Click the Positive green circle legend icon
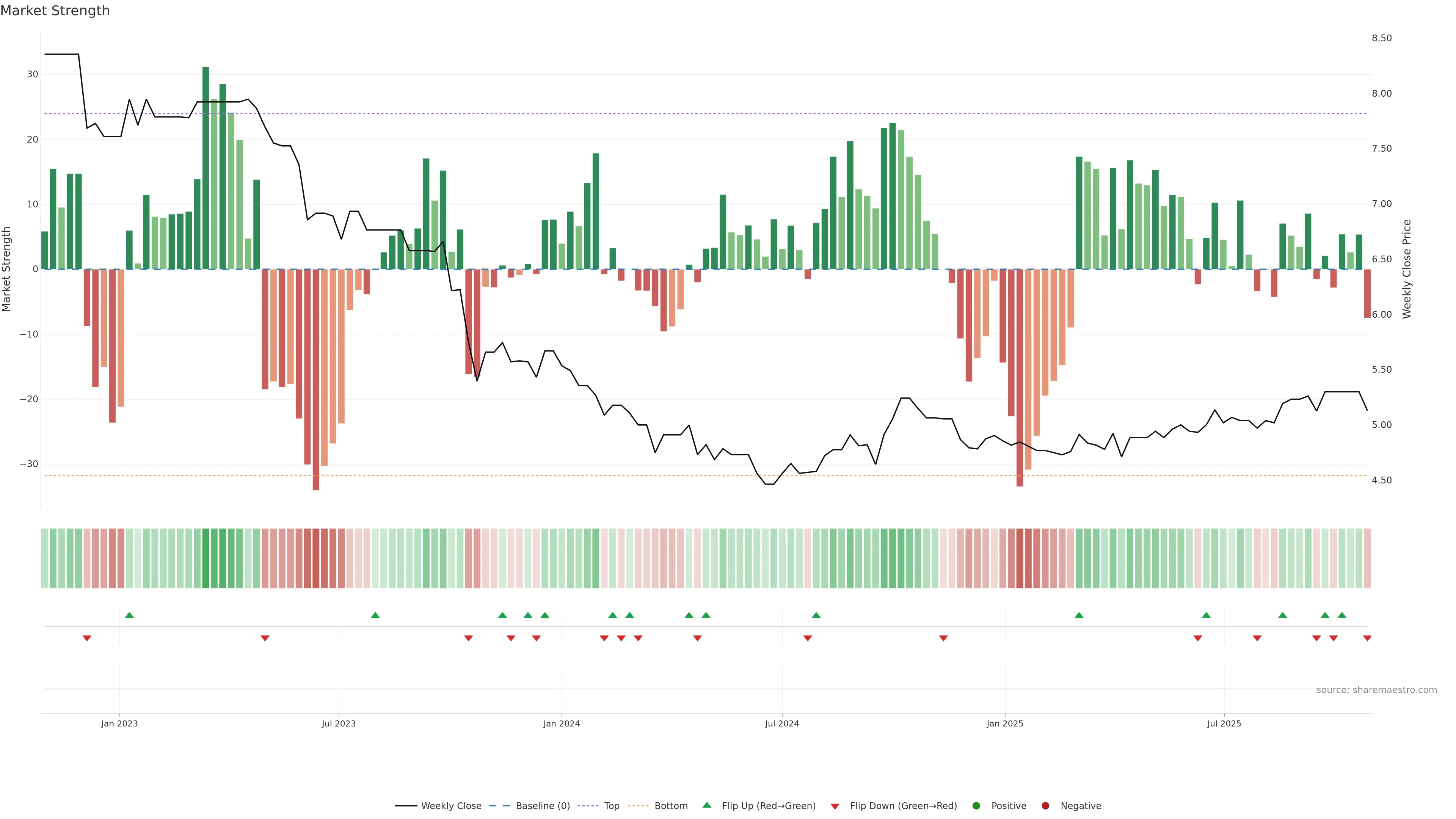This screenshot has width=1456, height=819. (976, 805)
